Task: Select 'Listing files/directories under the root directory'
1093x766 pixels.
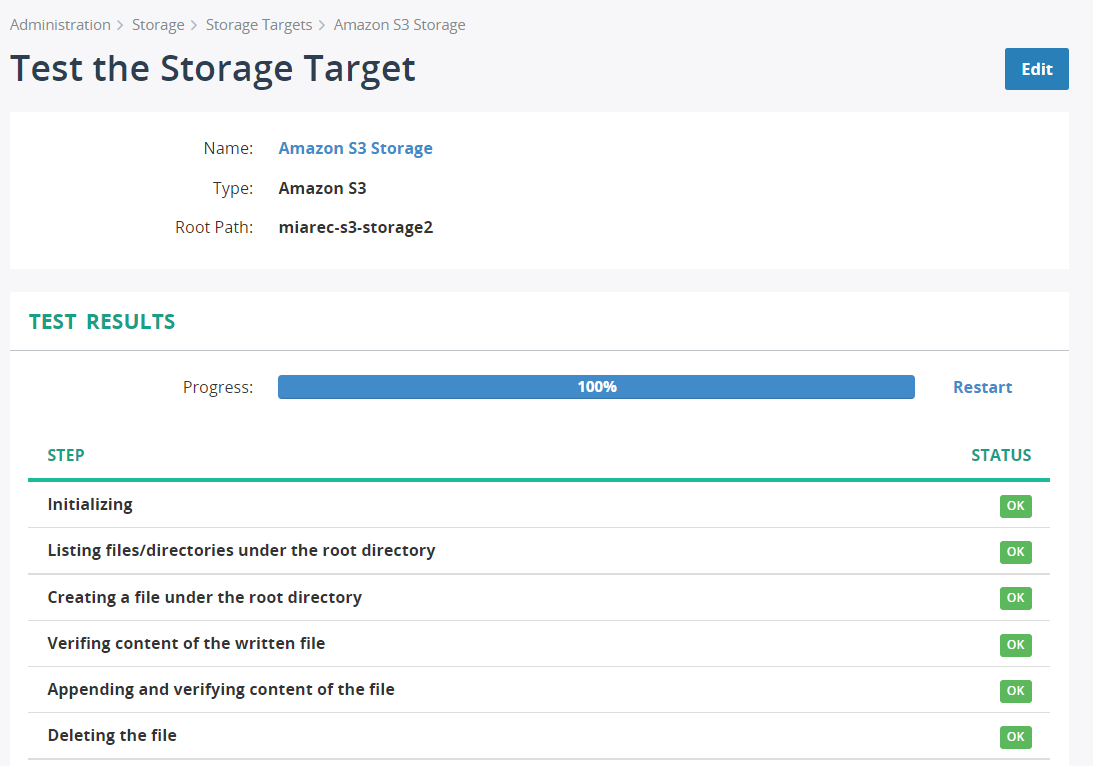Action: point(241,551)
